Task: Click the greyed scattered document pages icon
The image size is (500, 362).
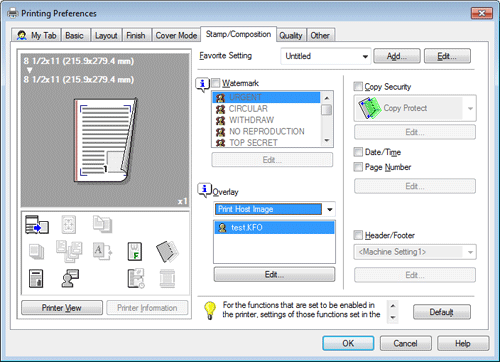Action: pyautogui.click(x=69, y=251)
